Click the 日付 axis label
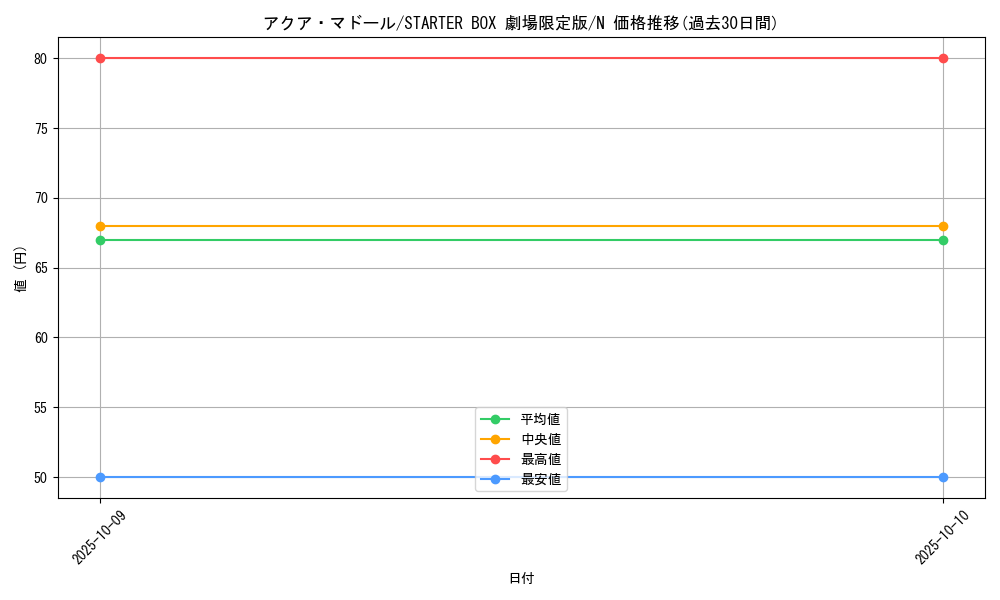This screenshot has height=600, width=1000. pyautogui.click(x=521, y=578)
